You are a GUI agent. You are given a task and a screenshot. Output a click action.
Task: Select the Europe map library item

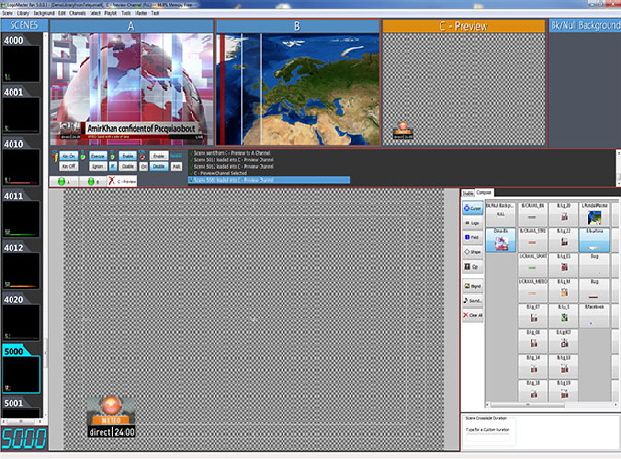pos(594,214)
